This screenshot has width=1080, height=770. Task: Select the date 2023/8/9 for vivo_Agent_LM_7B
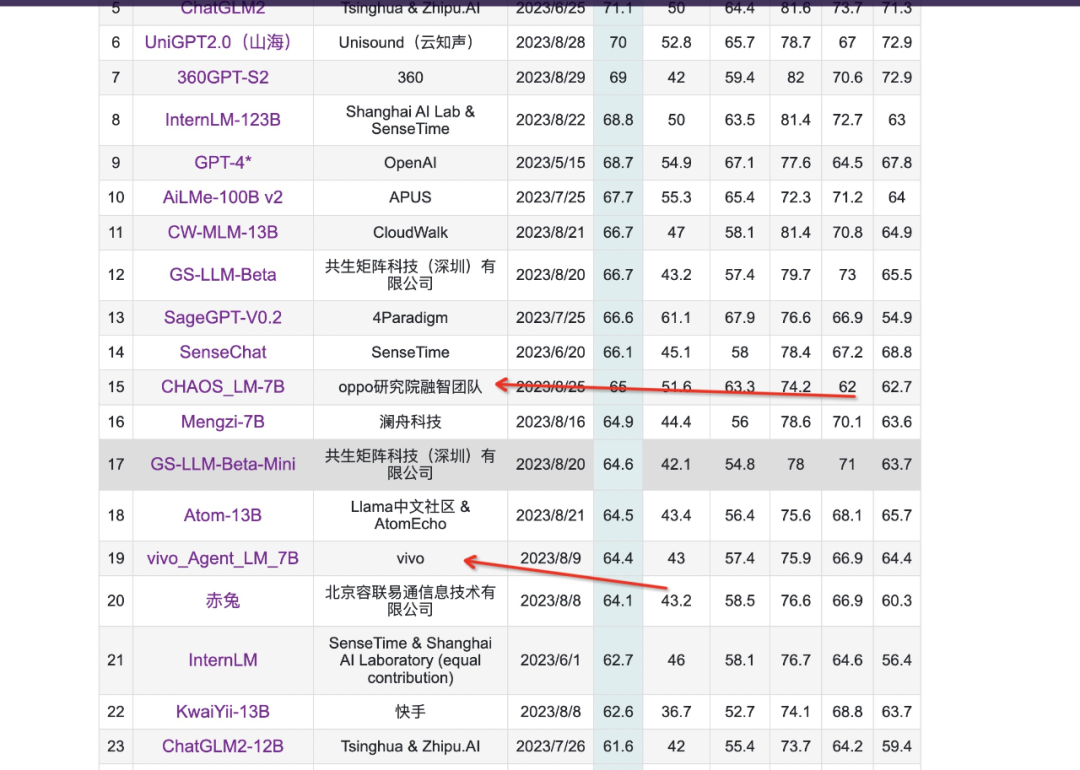point(550,559)
